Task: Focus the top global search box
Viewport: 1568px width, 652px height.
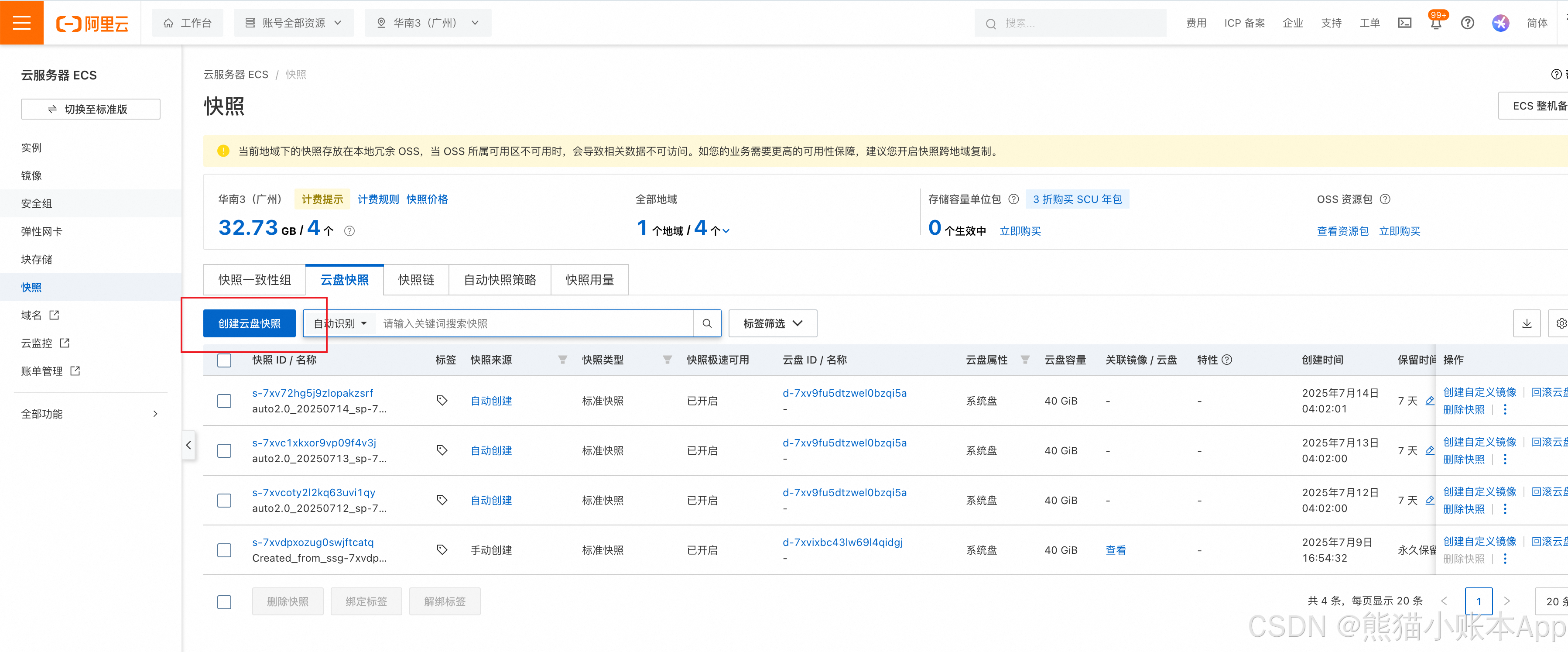Action: coord(1070,23)
